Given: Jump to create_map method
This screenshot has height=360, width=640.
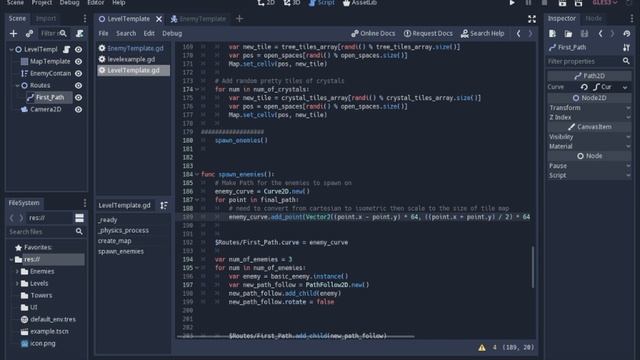Looking at the screenshot, I should click(x=115, y=241).
